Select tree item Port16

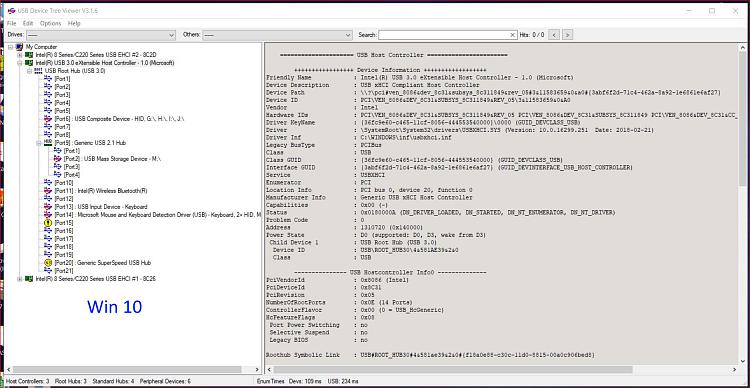coord(64,231)
